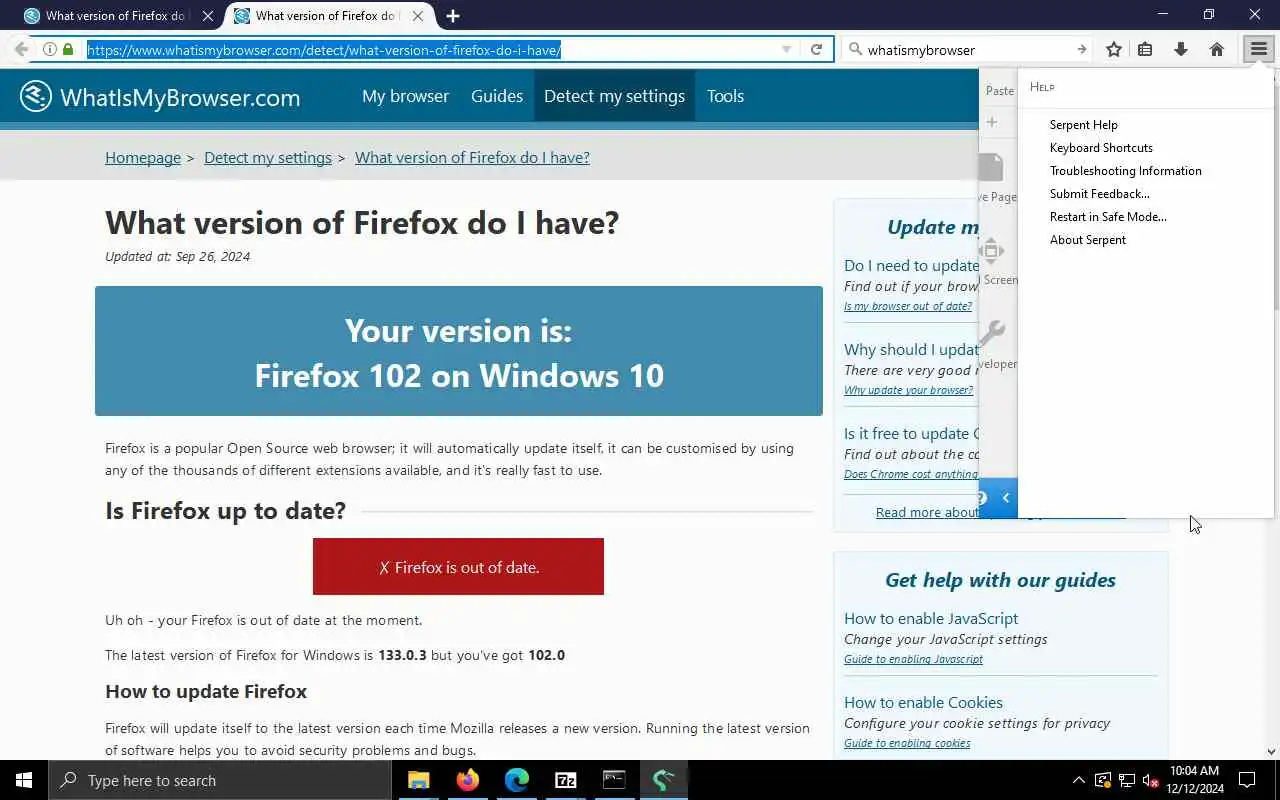
Task: Bookmark this page with the star icon
Action: pos(1114,49)
